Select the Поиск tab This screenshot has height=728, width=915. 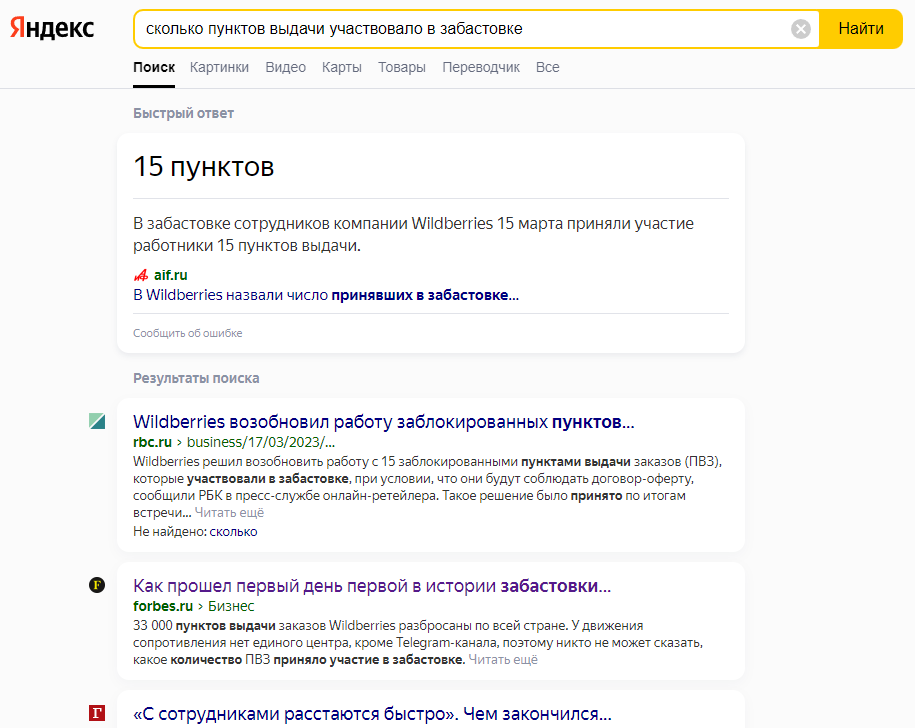[154, 67]
